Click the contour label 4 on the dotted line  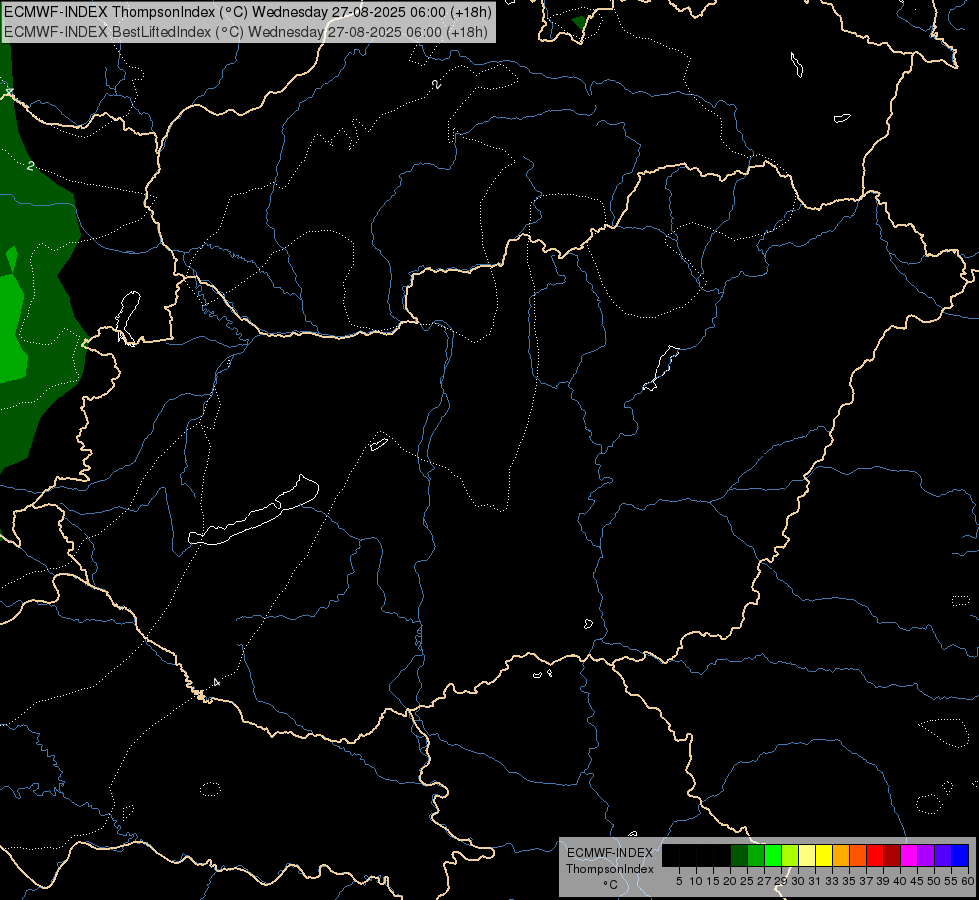click(x=216, y=683)
